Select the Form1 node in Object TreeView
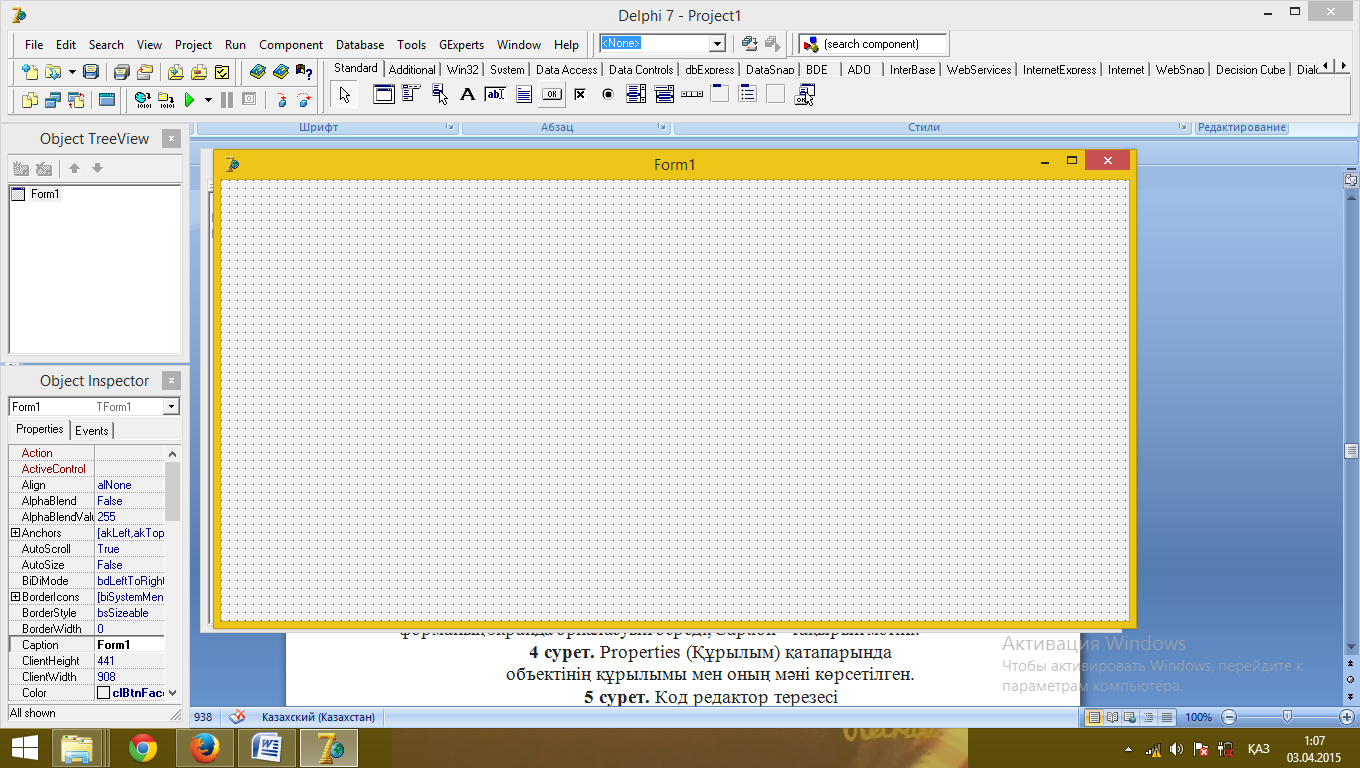Viewport: 1360px width, 768px height. pos(45,194)
